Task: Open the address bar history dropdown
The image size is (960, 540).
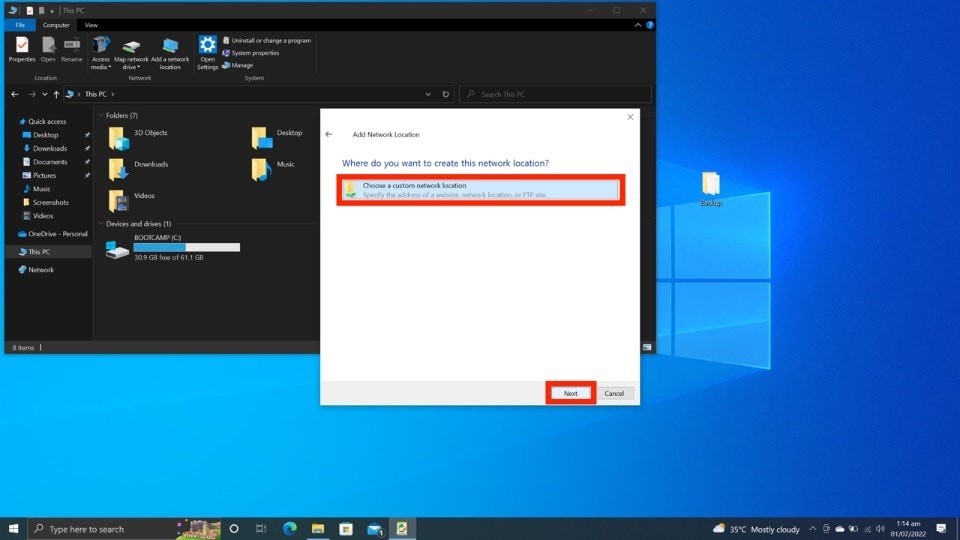Action: (428, 94)
